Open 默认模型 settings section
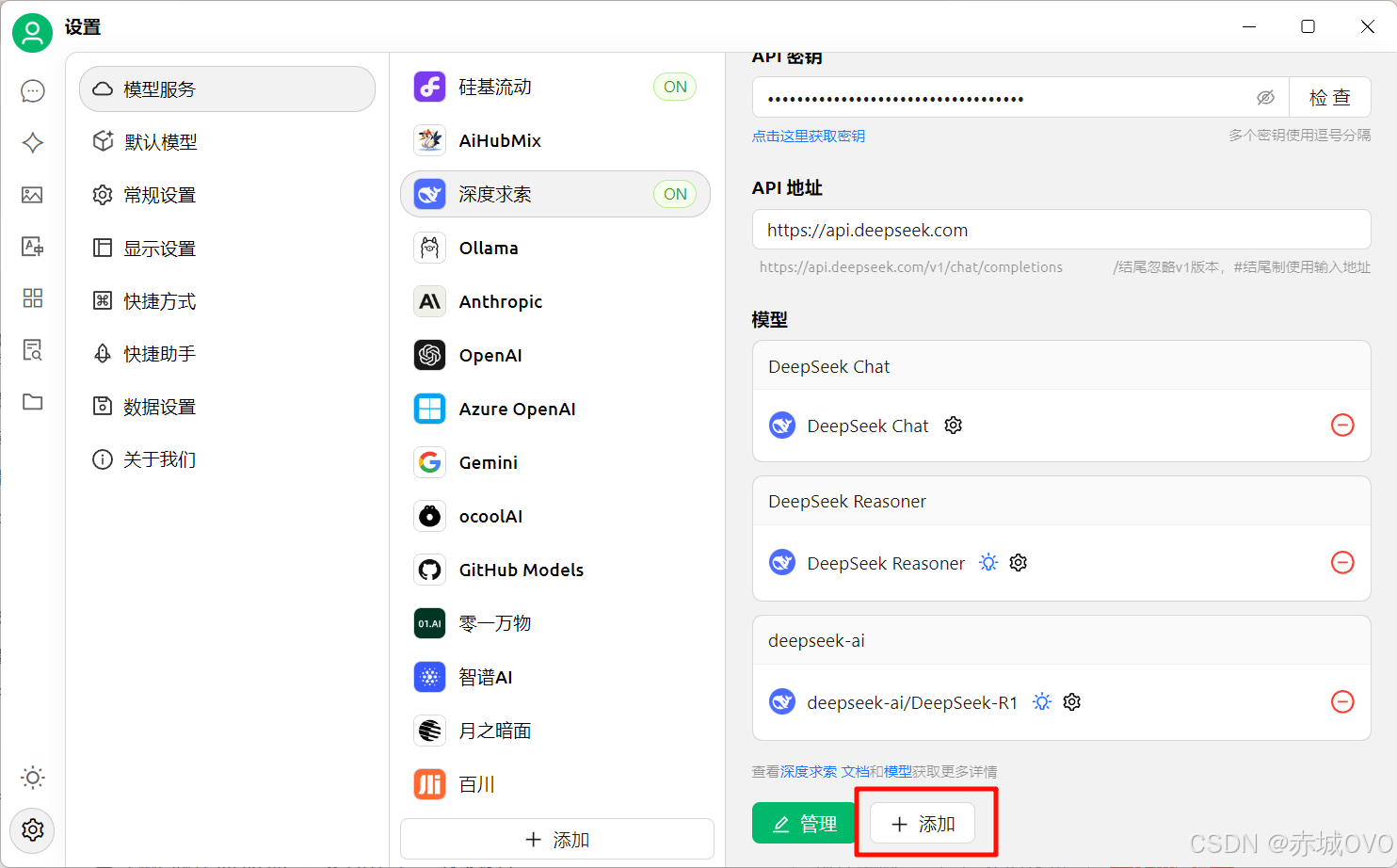 pyautogui.click(x=227, y=142)
